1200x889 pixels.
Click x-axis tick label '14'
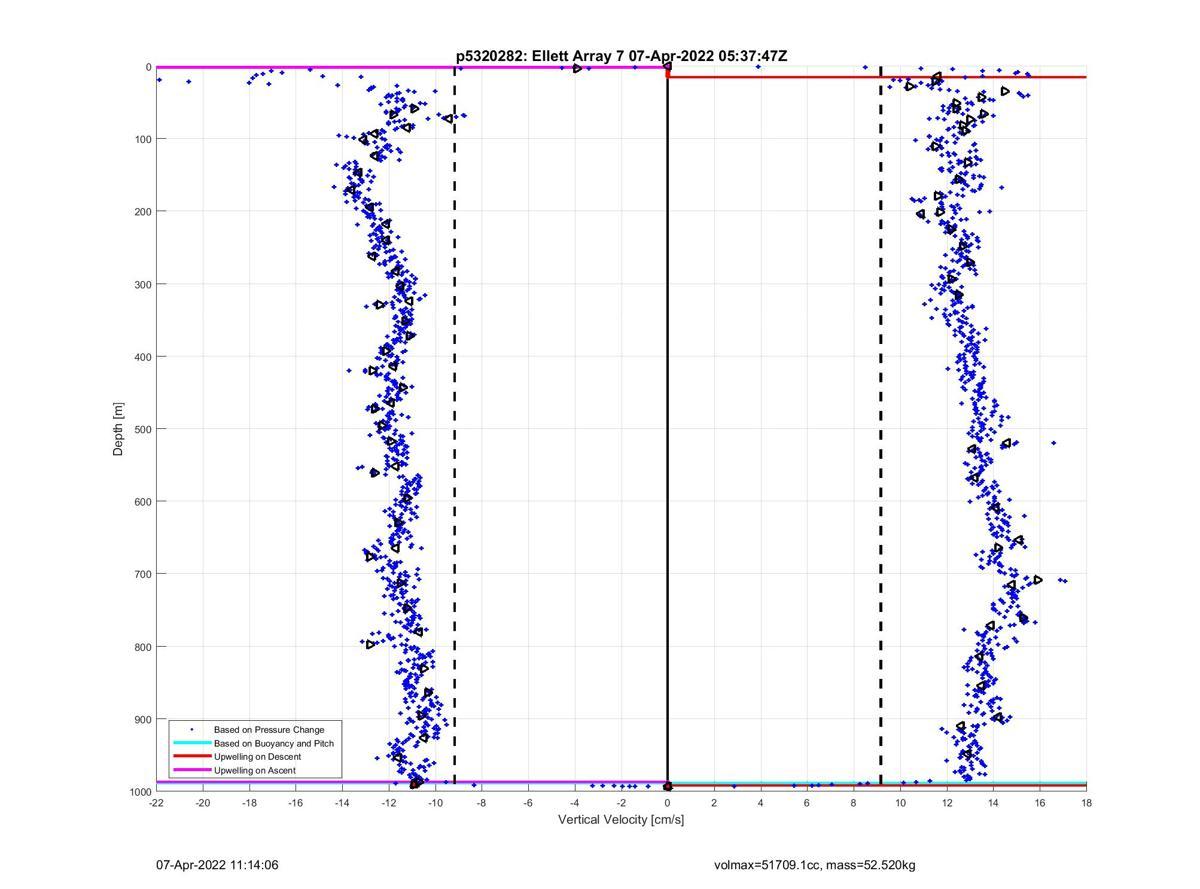click(x=993, y=802)
